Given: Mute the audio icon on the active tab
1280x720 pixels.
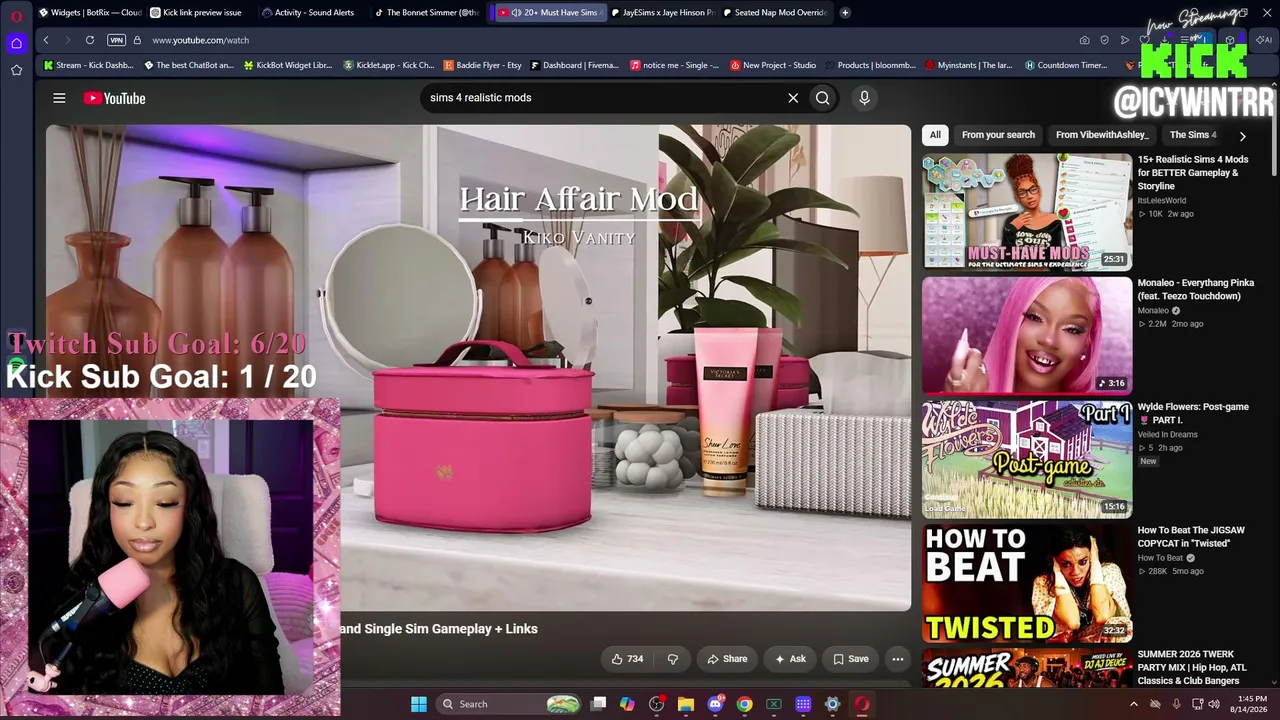Looking at the screenshot, I should coord(516,13).
